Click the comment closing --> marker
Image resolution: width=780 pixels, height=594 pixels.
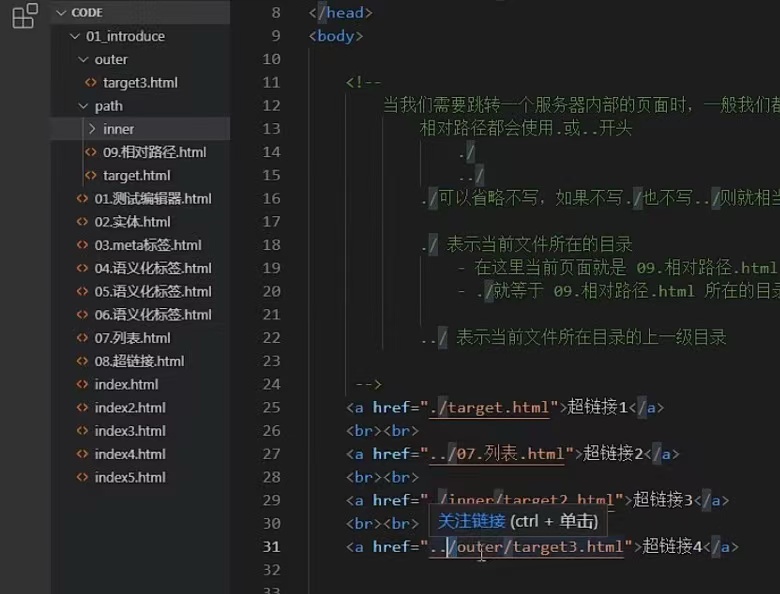pos(369,385)
